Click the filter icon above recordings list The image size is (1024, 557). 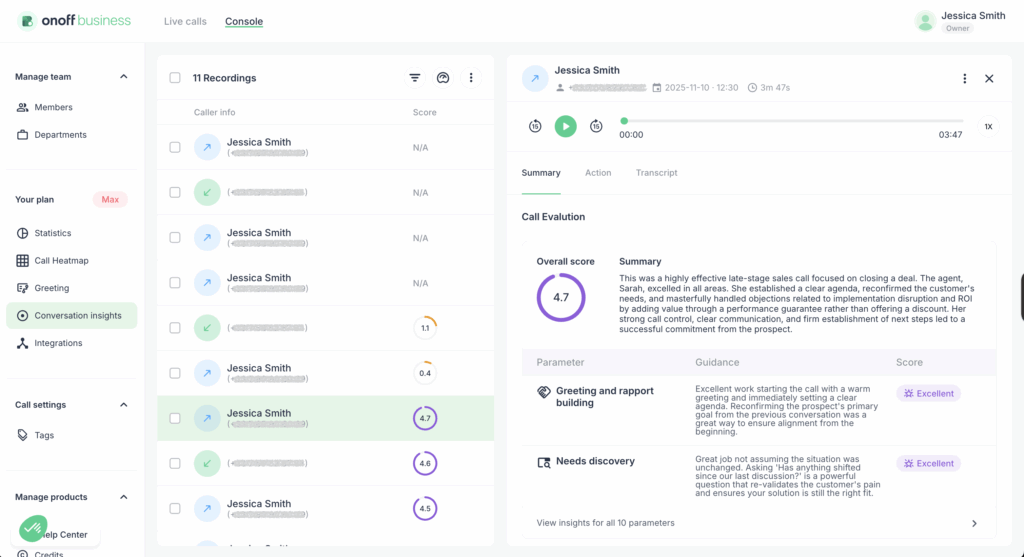tap(415, 78)
